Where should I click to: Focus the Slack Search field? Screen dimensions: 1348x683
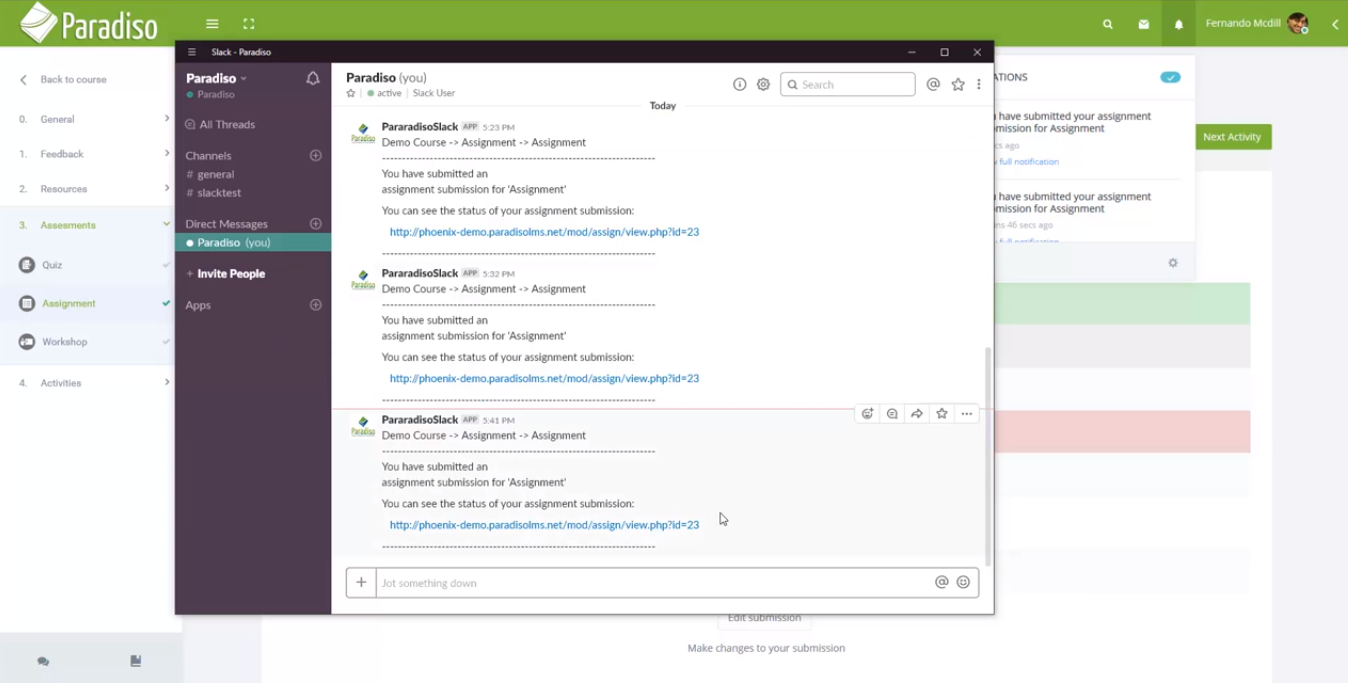click(848, 85)
